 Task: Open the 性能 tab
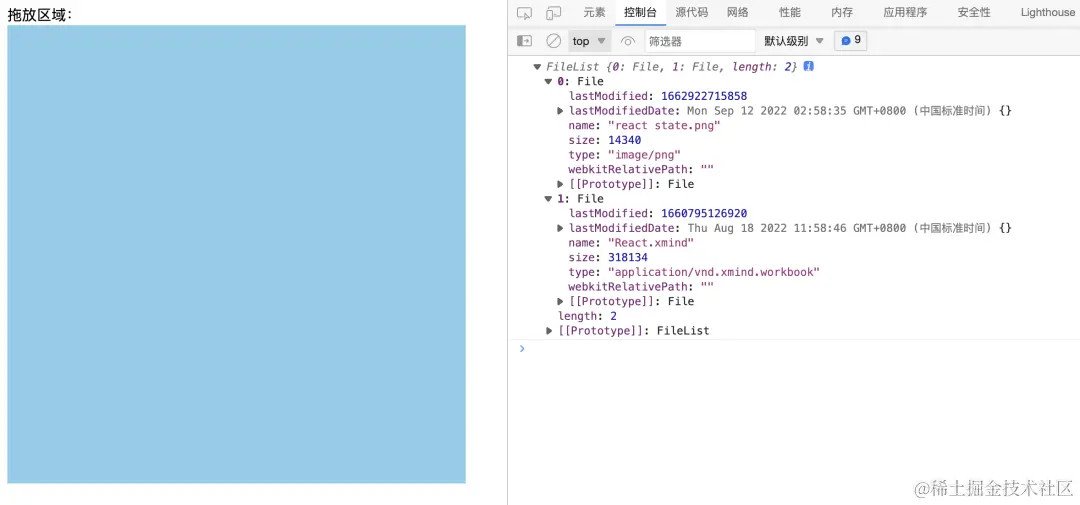(789, 12)
